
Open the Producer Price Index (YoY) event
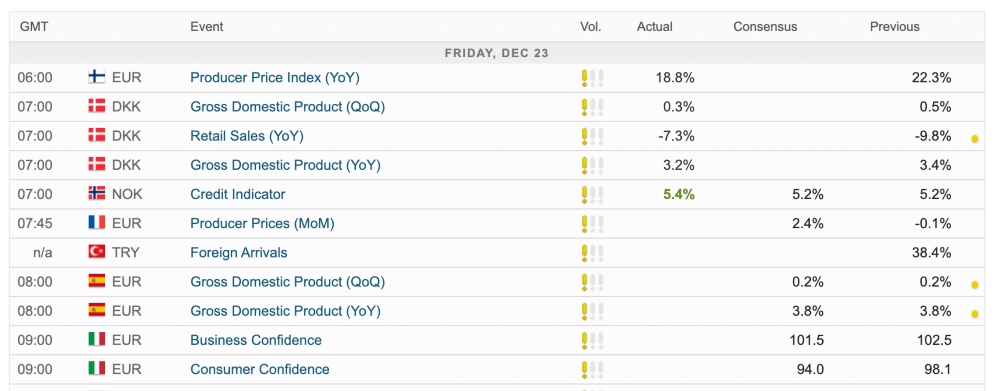point(275,78)
